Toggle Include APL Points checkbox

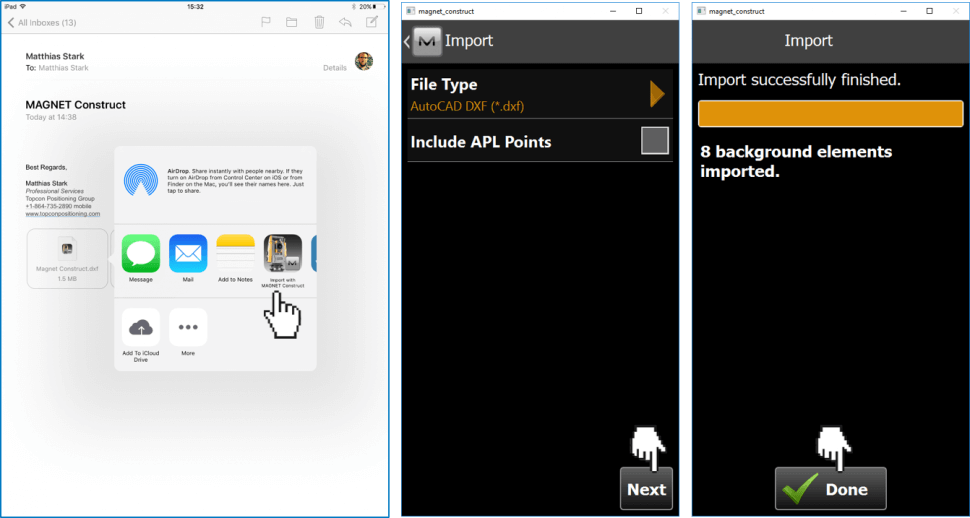(x=655, y=140)
